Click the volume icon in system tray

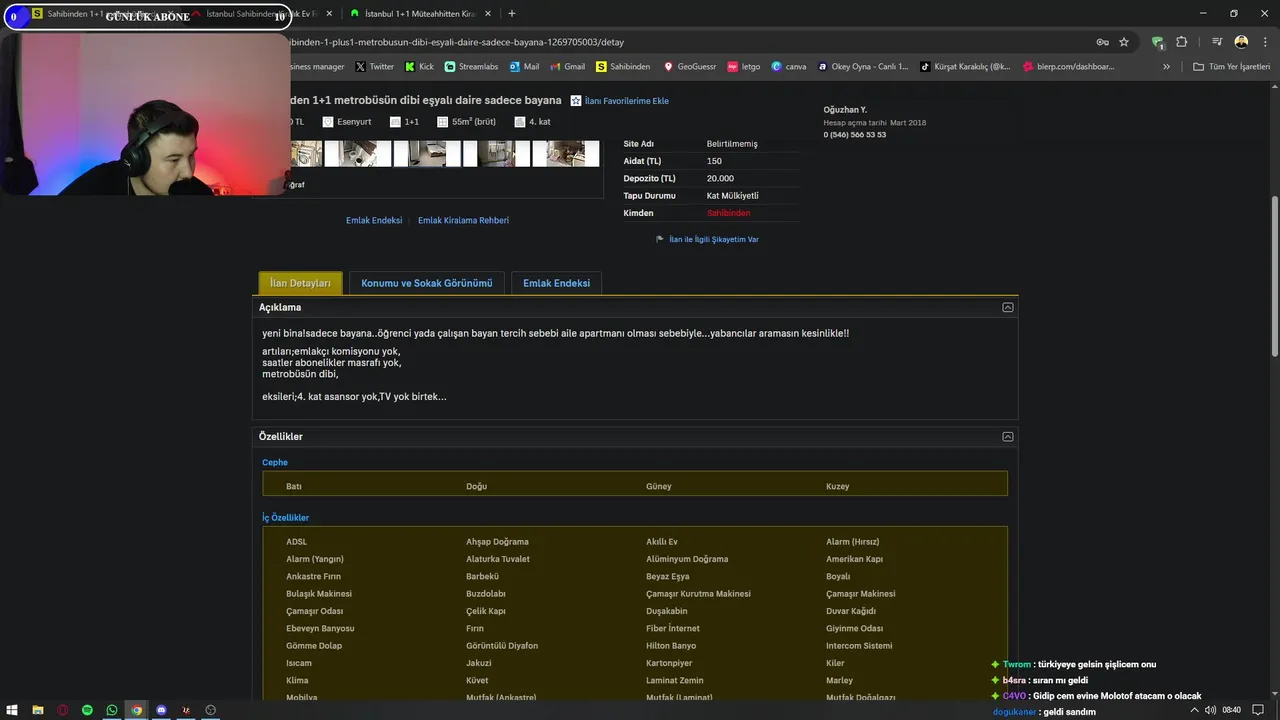[1210, 710]
